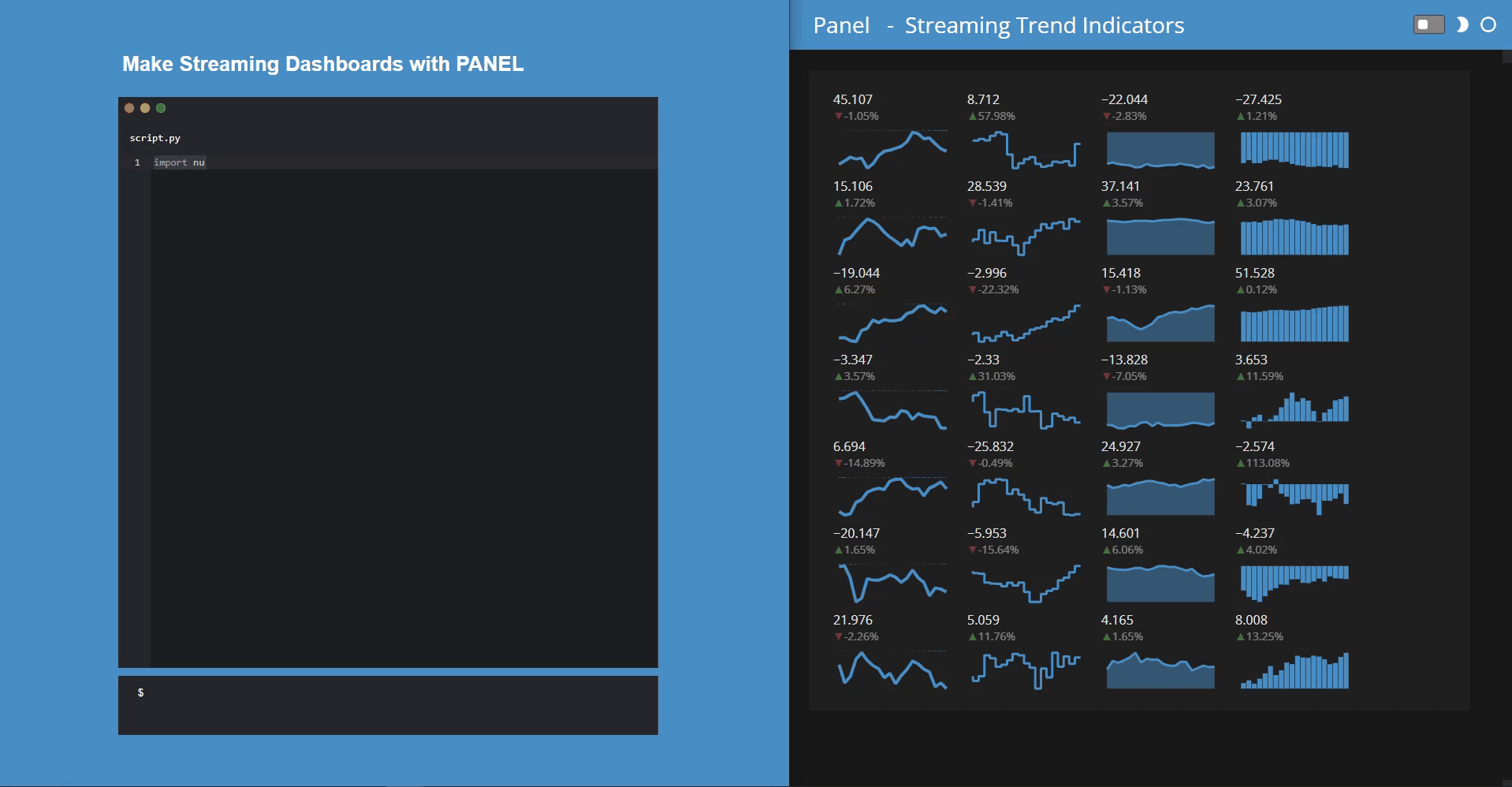1512x787 pixels.
Task: Click the area chart under -22.044
Action: coord(1160,150)
